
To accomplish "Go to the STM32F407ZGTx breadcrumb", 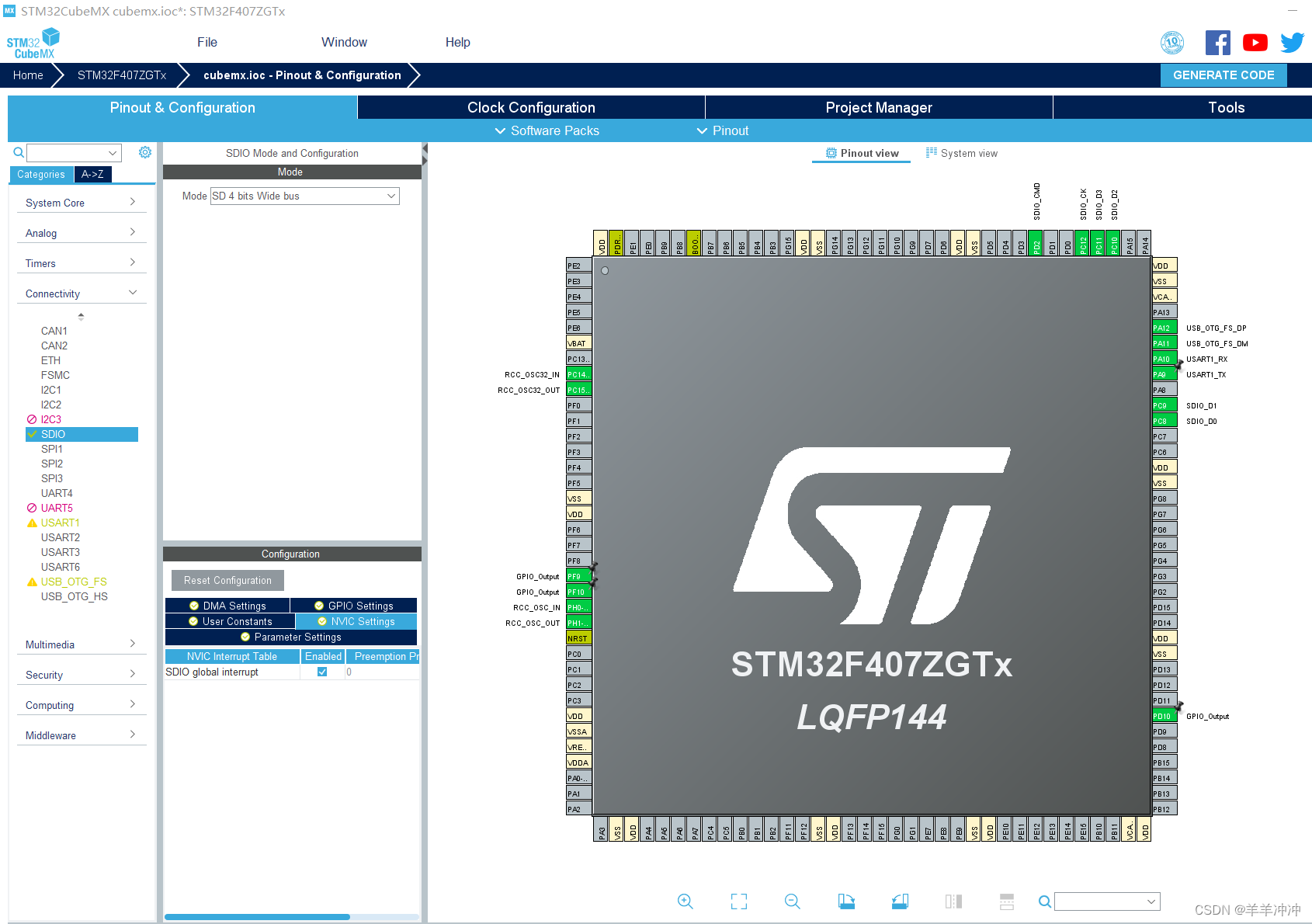I will click(122, 75).
